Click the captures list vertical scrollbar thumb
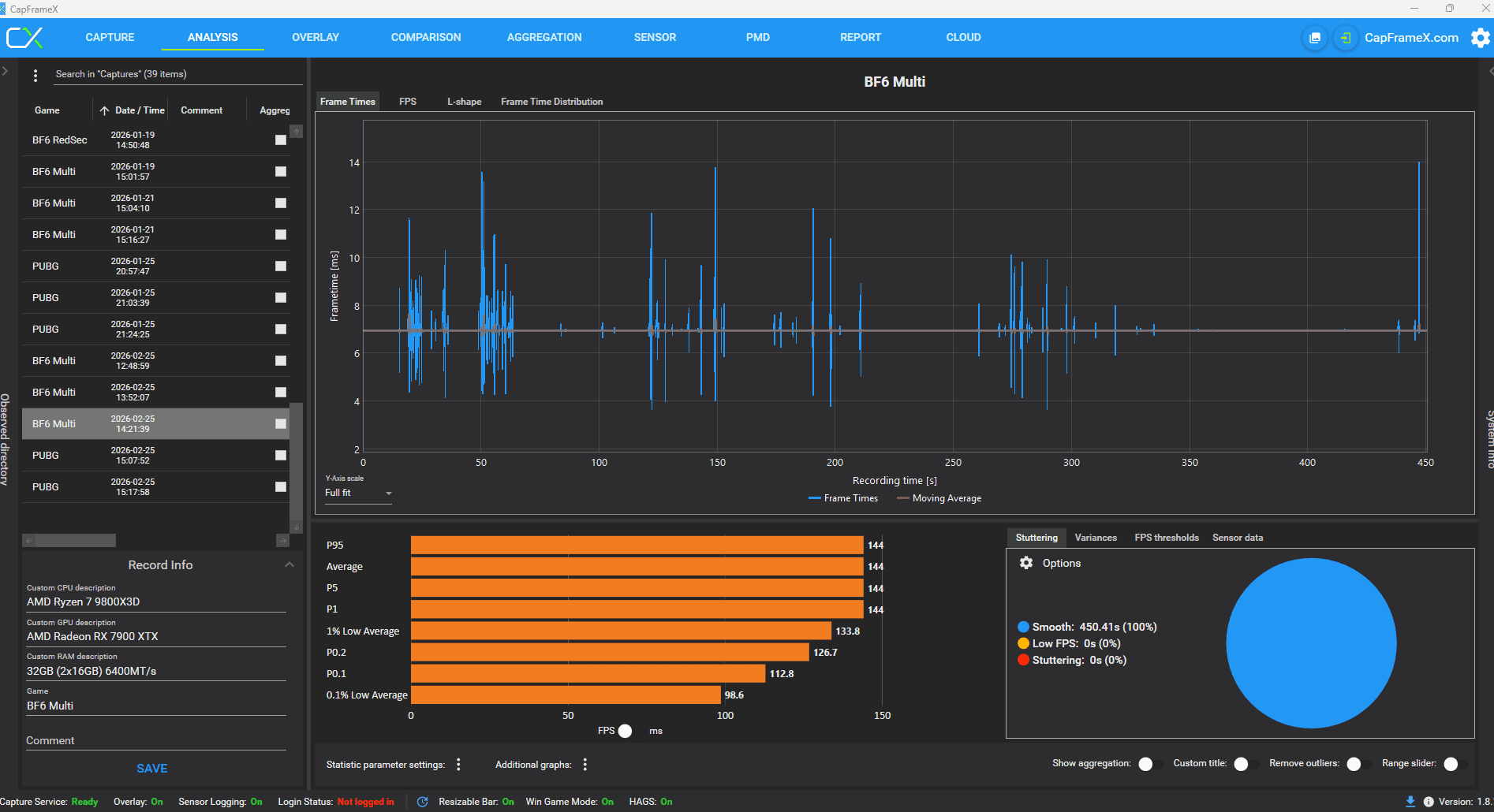Viewport: 1494px width, 812px height. 297,460
